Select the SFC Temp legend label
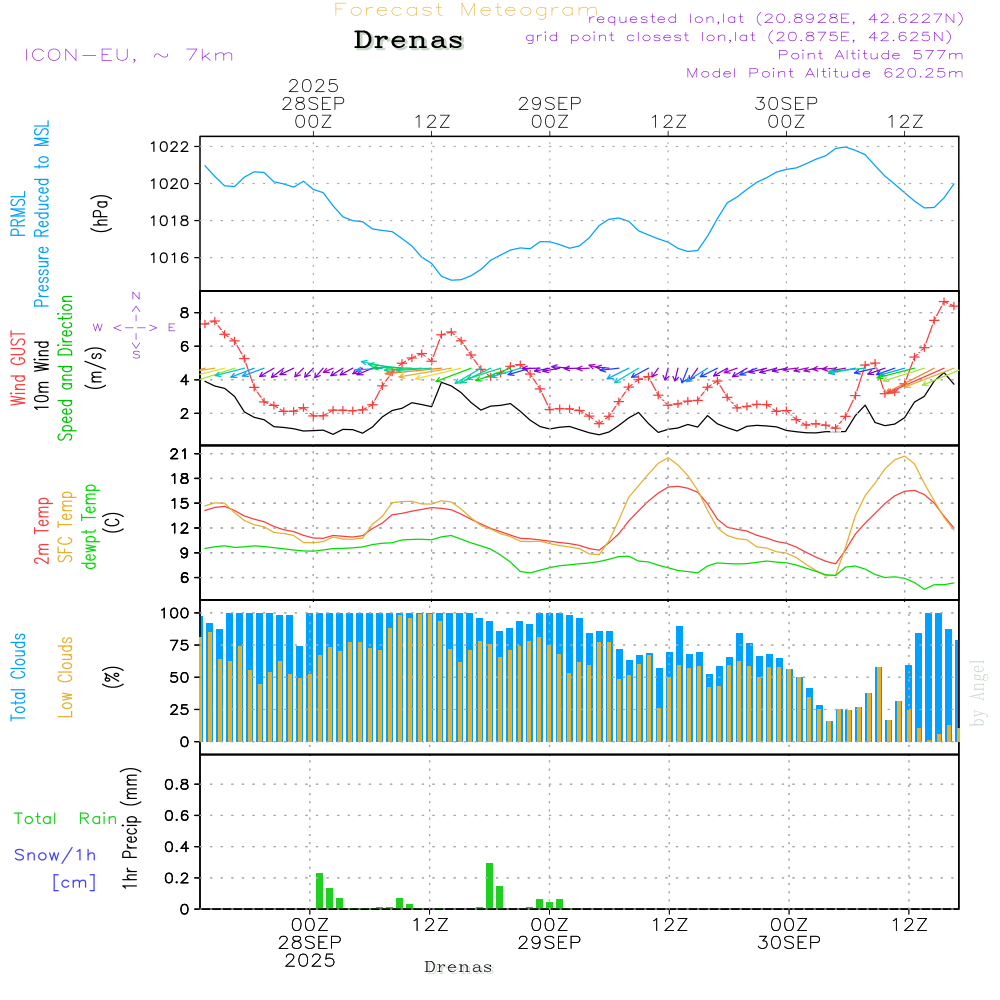Screen dimensions: 1000x1000 coord(66,526)
